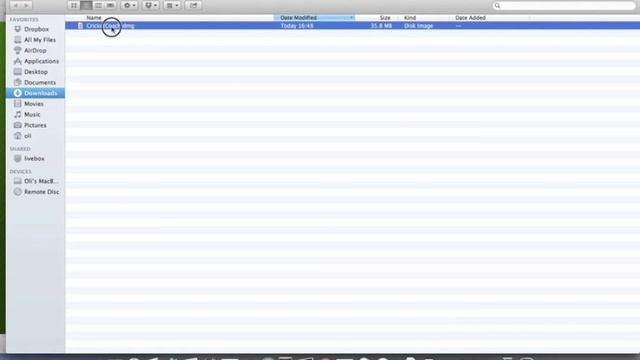Sort by the Name column header
Screen dimensions: 640x360
pos(93,18)
